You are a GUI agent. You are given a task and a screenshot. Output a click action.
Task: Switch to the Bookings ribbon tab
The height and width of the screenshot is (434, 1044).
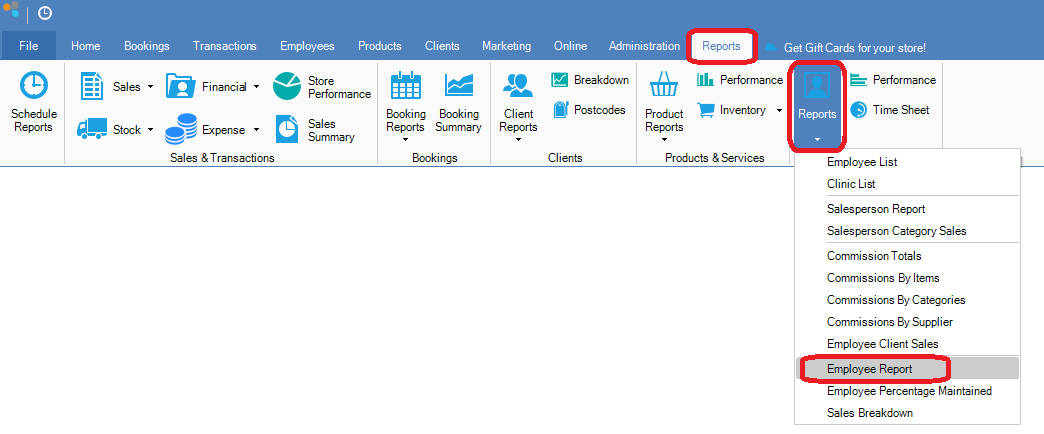146,46
